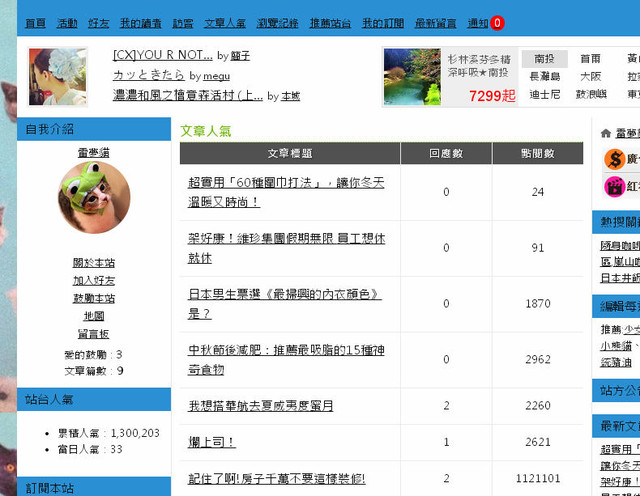Click the home icon in right sidebar
This screenshot has width=640, height=496.
(x=606, y=132)
